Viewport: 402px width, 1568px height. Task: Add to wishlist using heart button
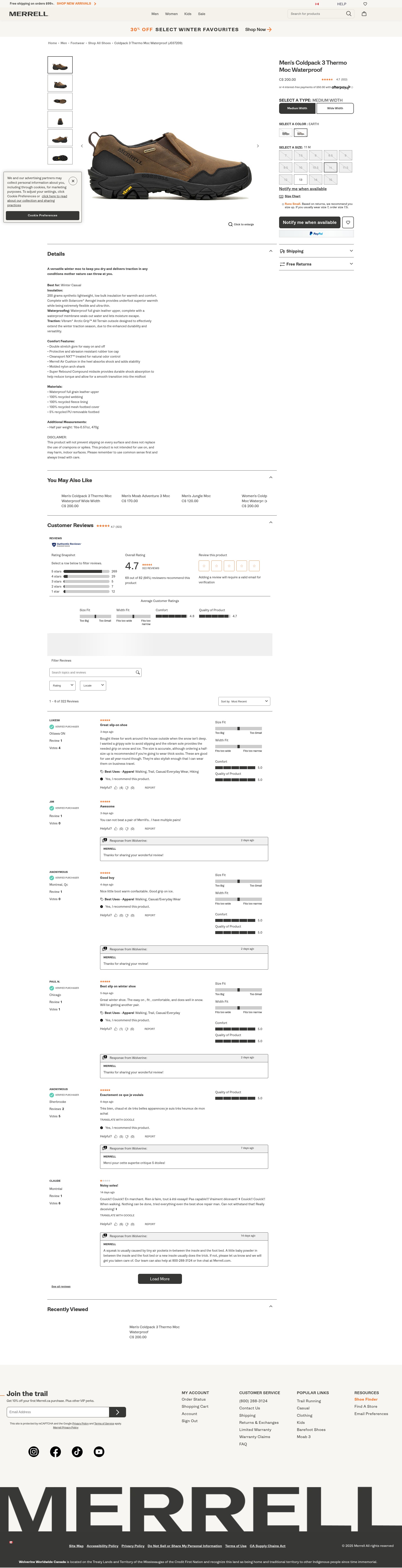click(348, 222)
